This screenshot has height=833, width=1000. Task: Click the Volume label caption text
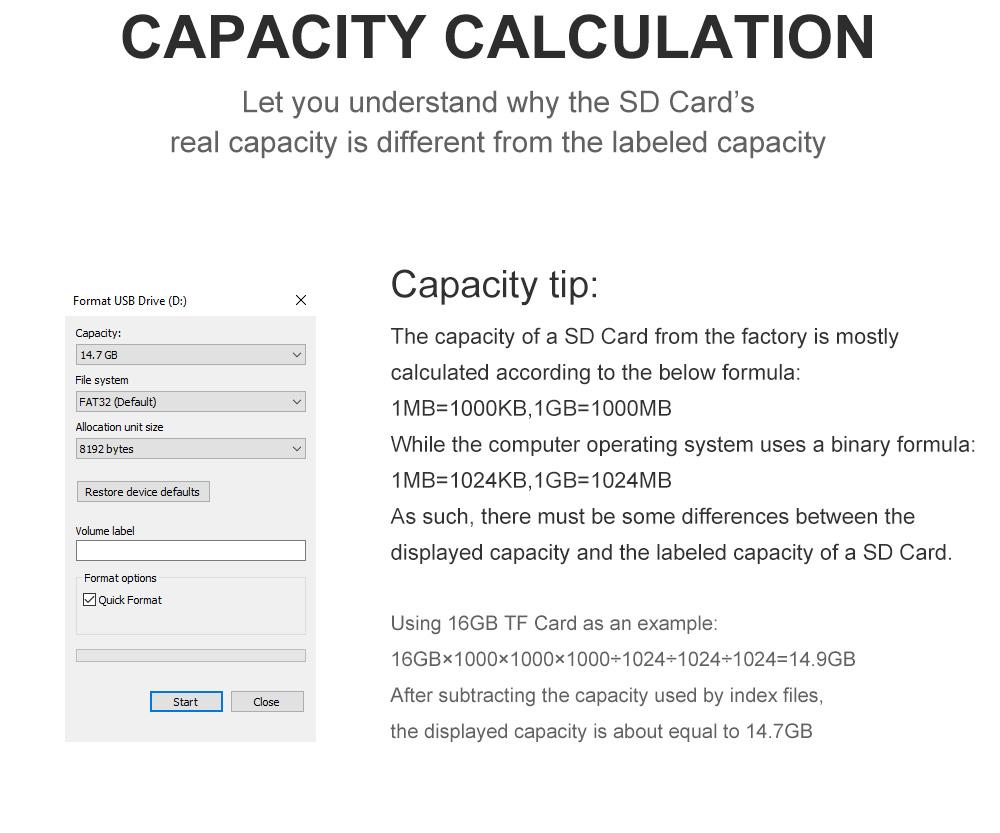[x=105, y=531]
